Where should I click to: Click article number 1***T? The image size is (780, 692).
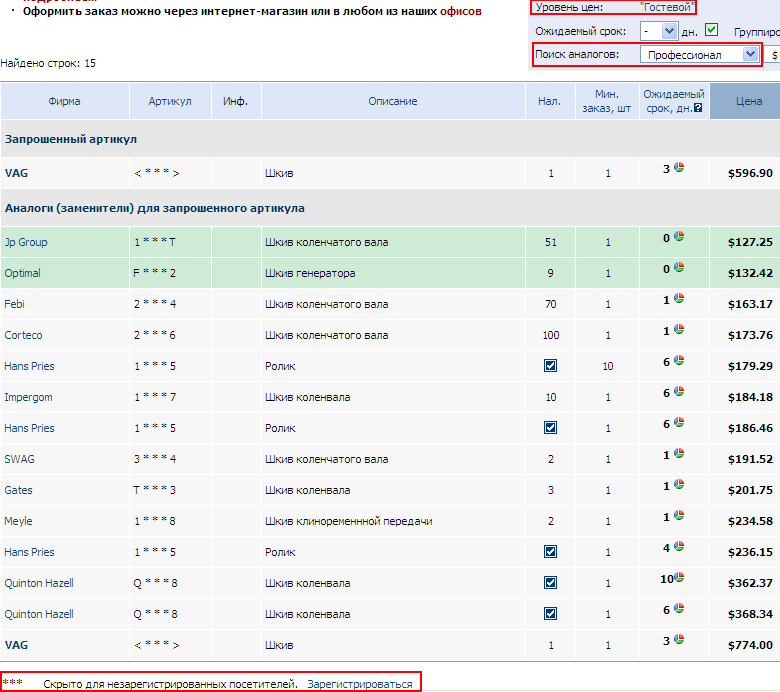[x=155, y=242]
